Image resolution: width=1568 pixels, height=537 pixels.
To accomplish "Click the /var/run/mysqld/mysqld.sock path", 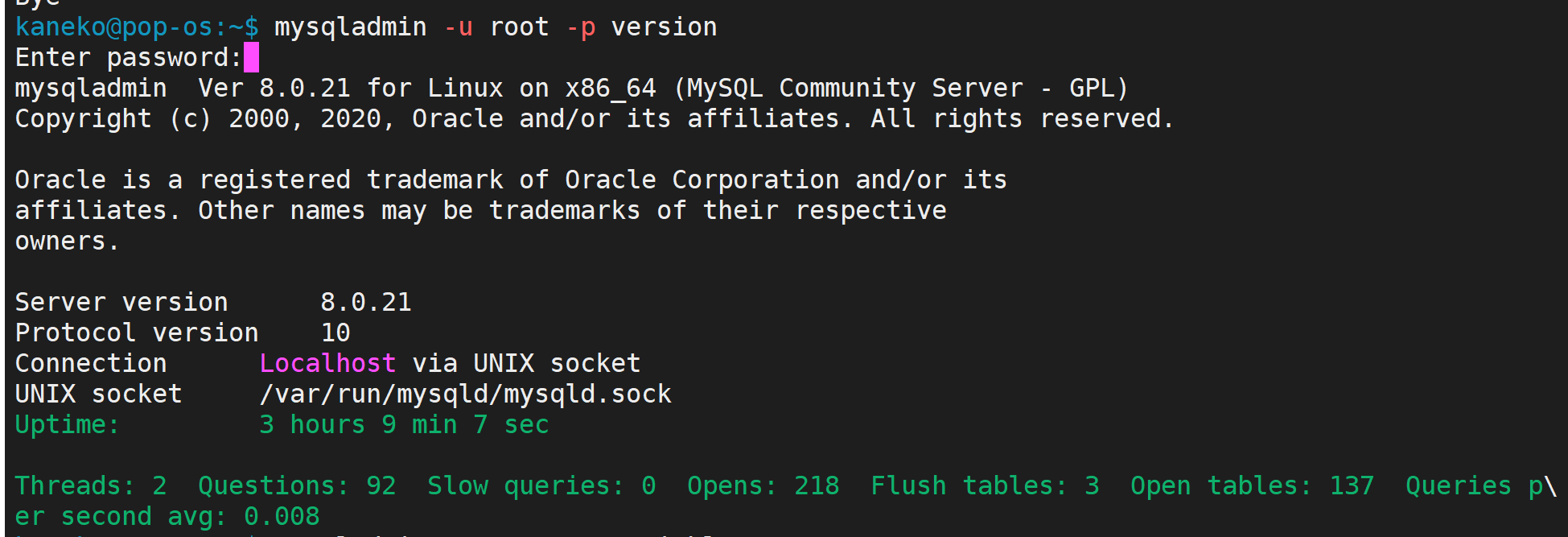I will [x=466, y=394].
